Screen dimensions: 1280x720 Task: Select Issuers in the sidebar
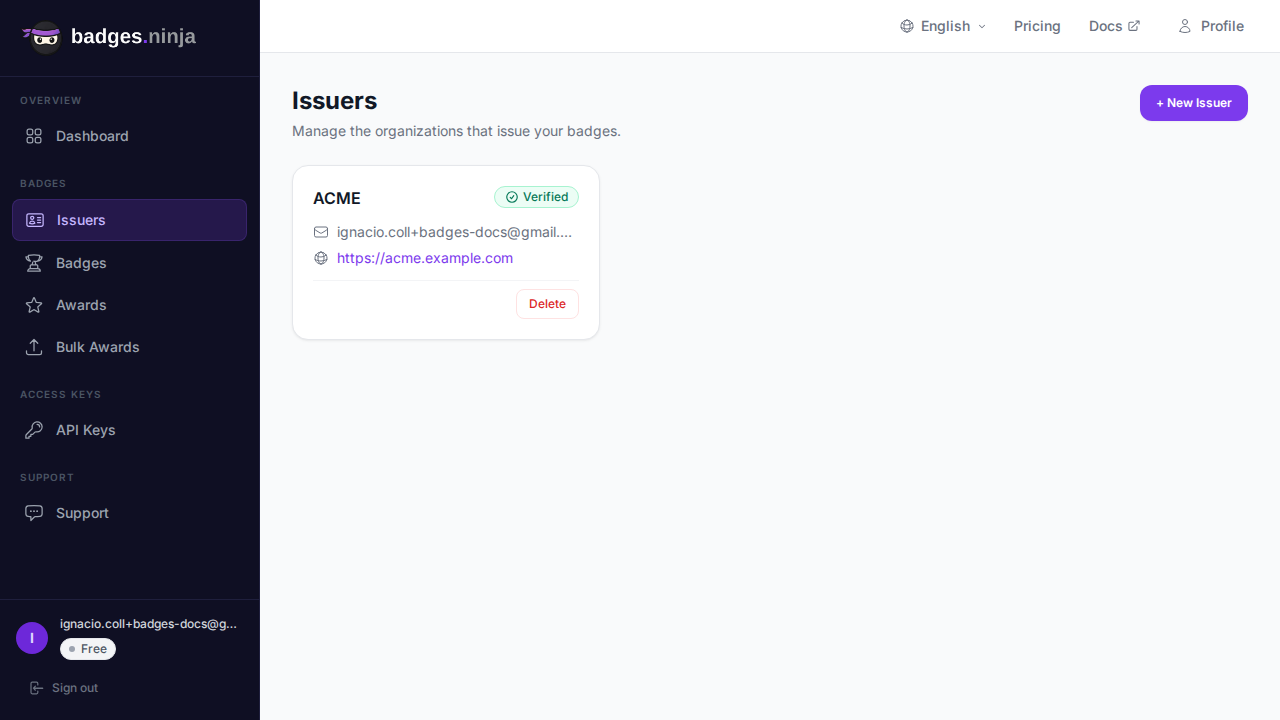point(129,220)
